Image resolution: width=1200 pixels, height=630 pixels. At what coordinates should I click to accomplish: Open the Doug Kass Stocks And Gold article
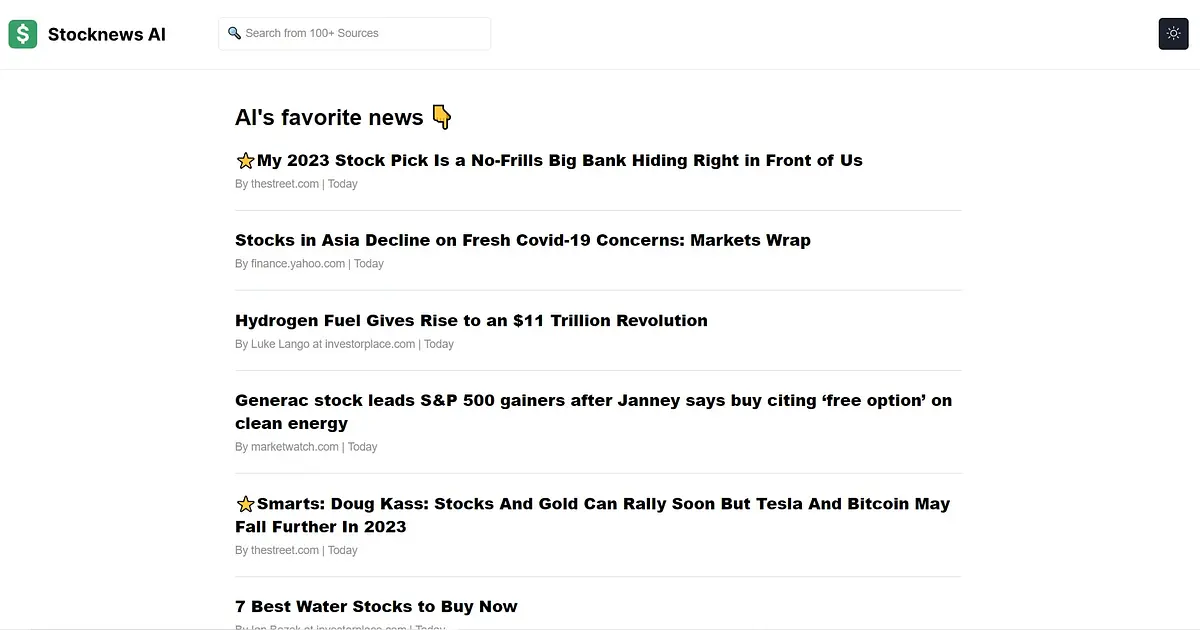point(593,515)
